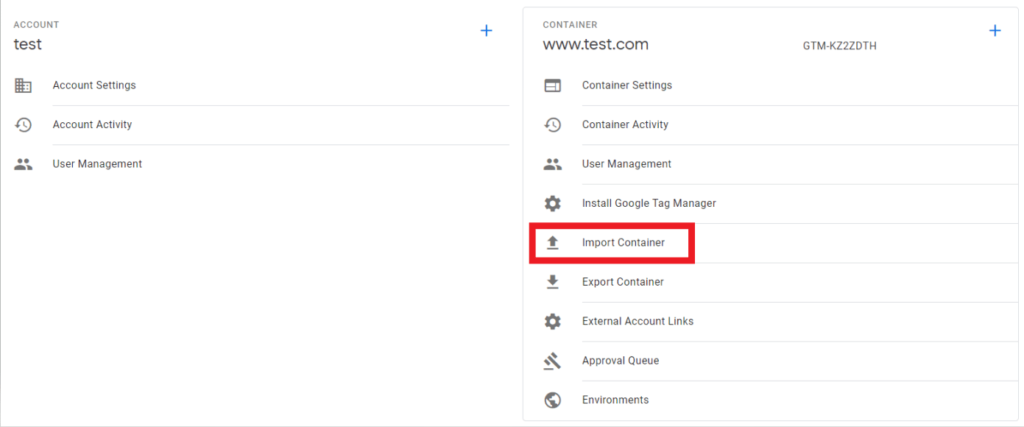Viewport: 1024px width, 427px height.
Task: Create a new container with plus button
Action: [994, 31]
